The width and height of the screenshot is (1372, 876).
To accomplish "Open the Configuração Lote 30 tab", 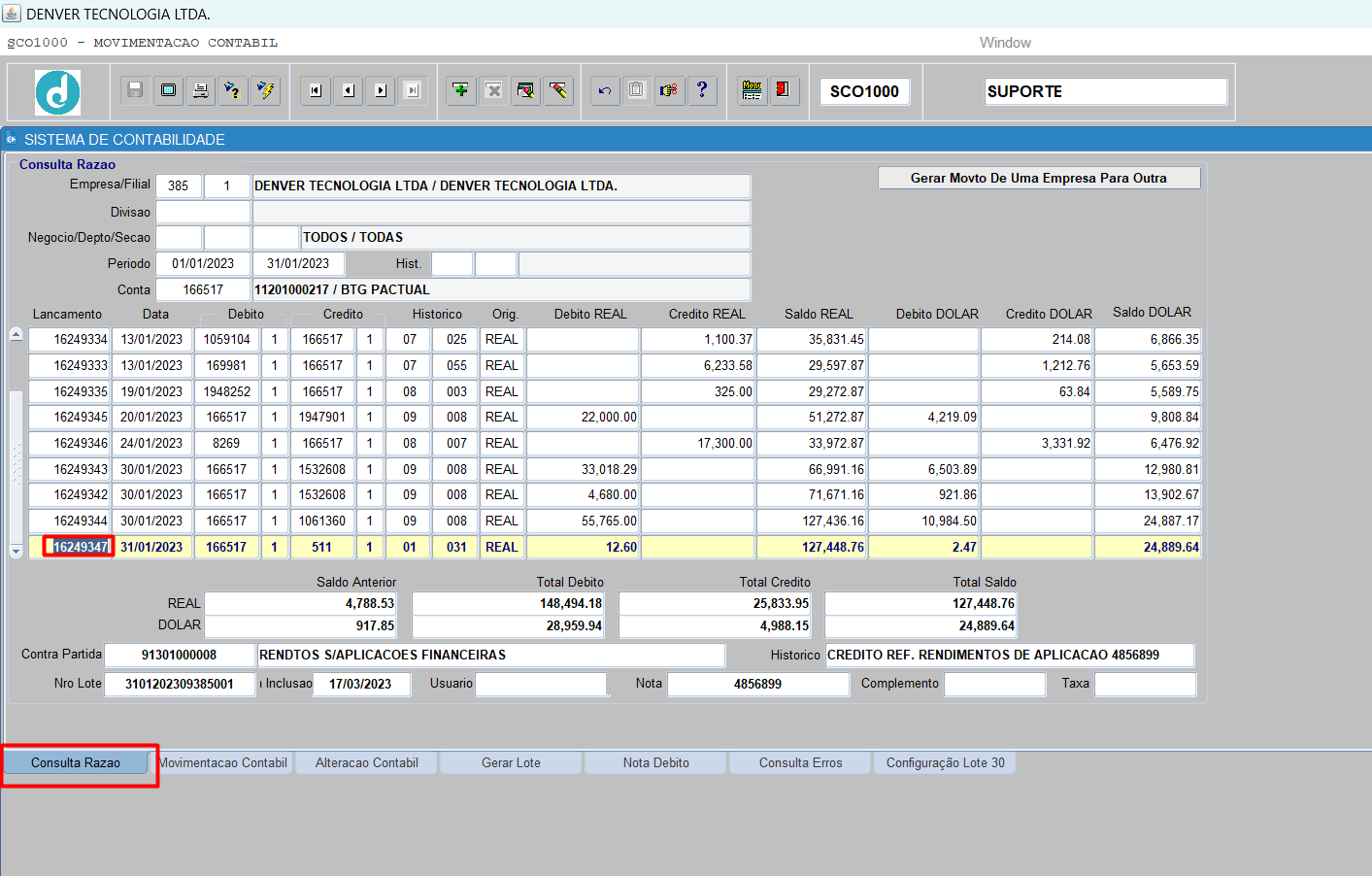I will [946, 762].
